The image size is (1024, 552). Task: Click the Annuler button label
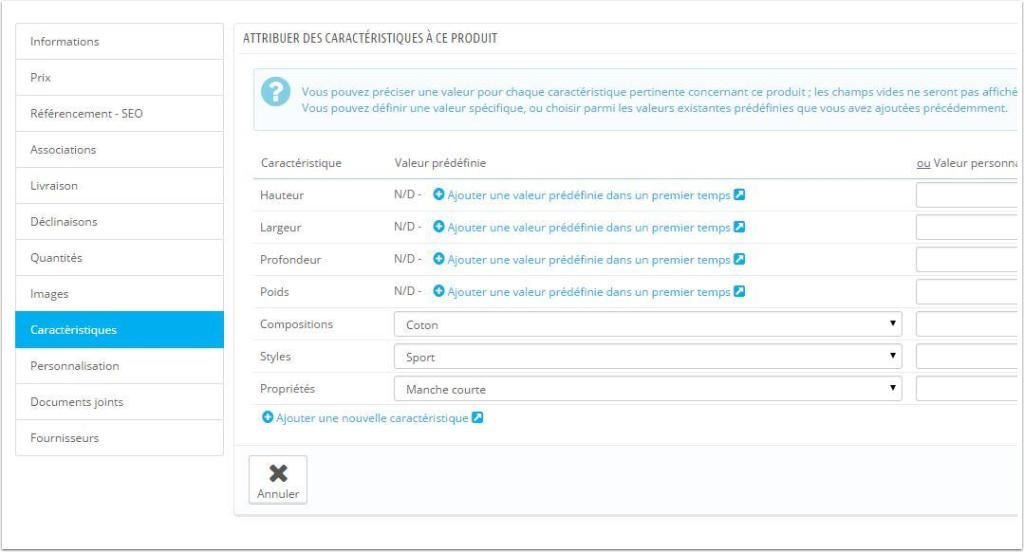(278, 494)
